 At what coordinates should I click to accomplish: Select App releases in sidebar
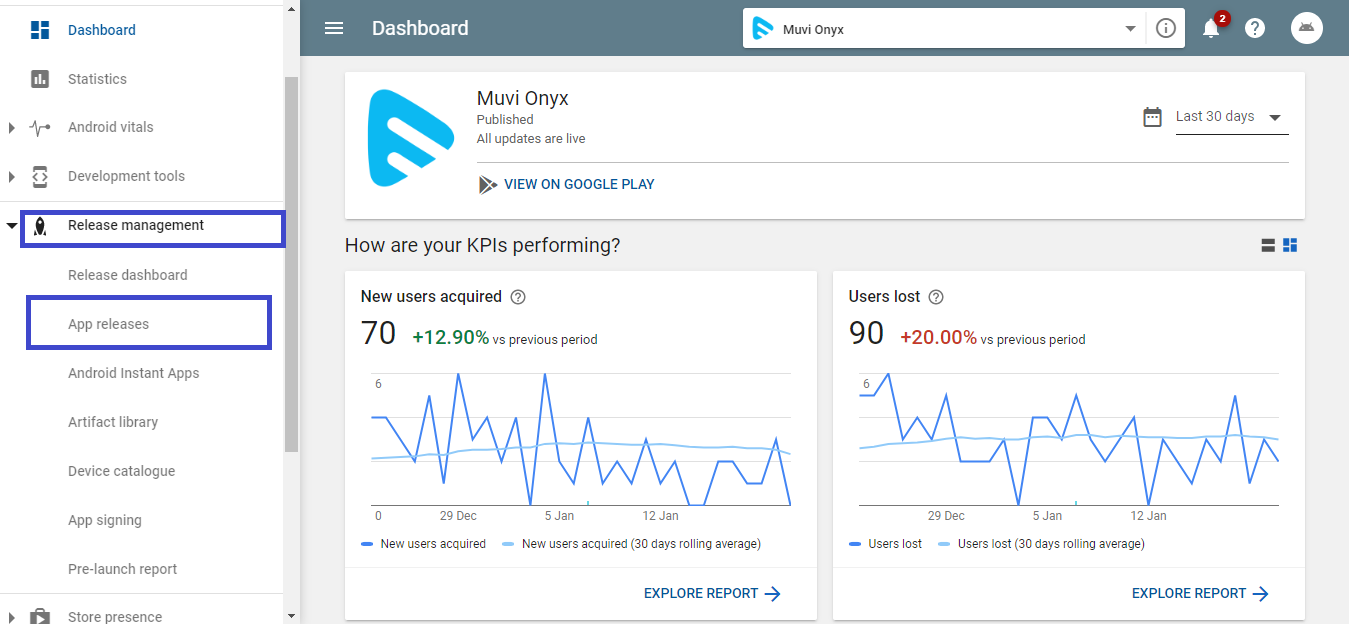(108, 324)
